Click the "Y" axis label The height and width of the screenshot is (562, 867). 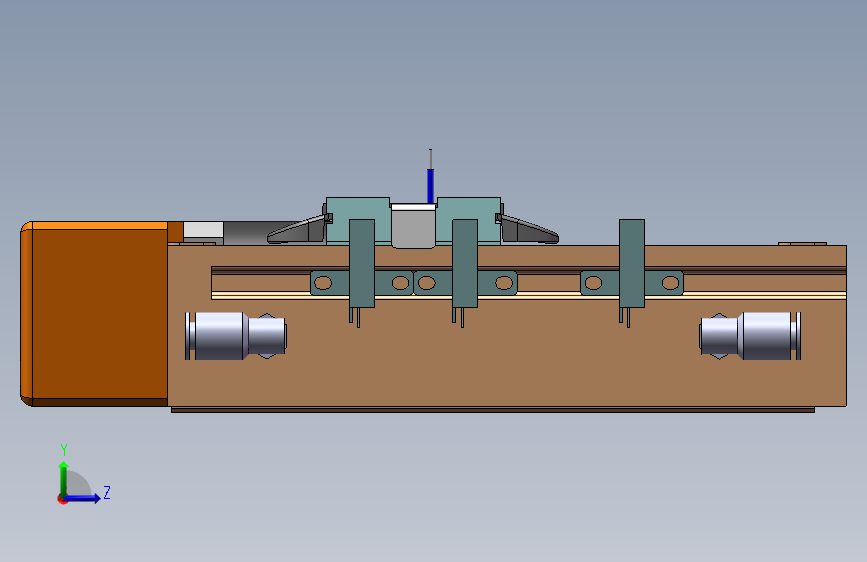(x=64, y=450)
